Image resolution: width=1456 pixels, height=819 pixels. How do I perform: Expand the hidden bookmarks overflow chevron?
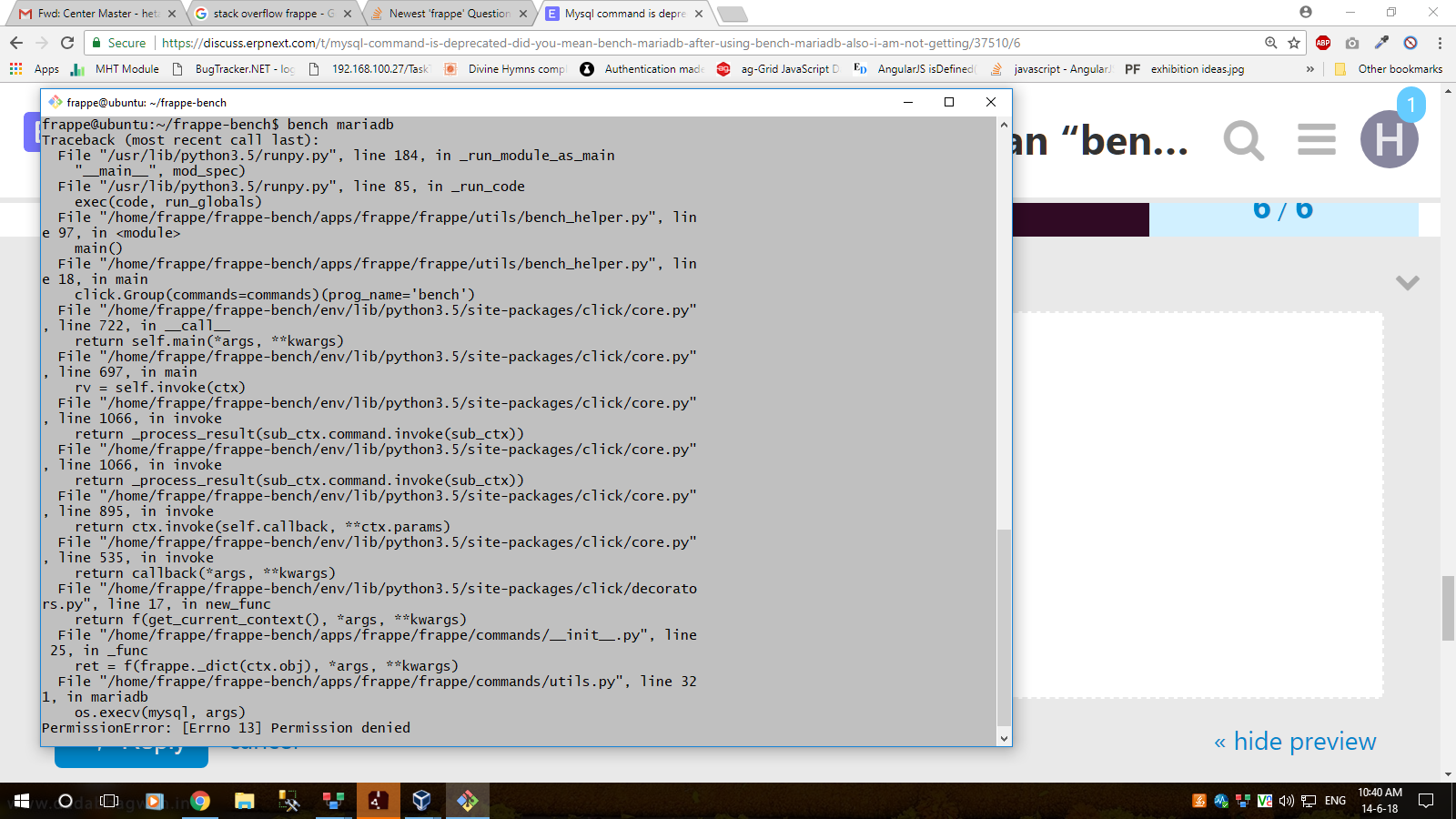click(1310, 69)
